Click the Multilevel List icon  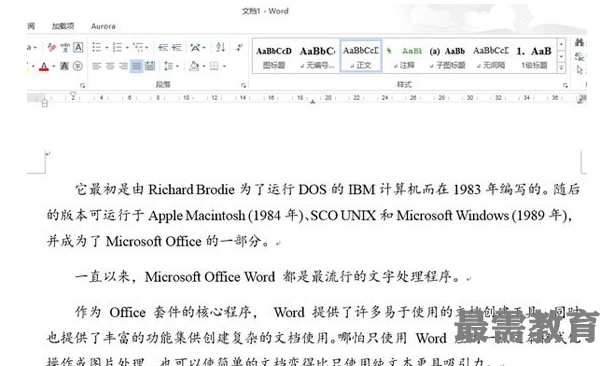pos(138,48)
